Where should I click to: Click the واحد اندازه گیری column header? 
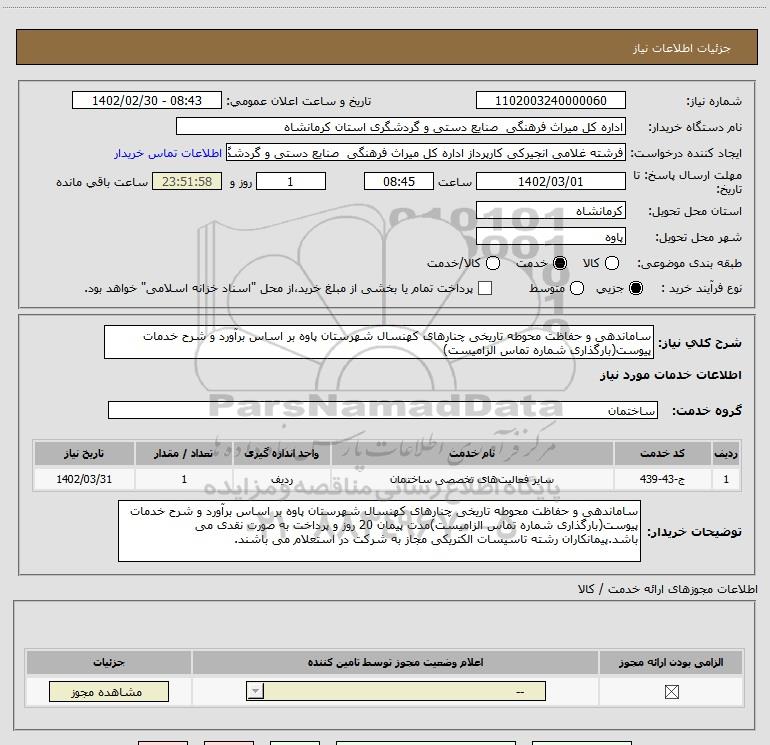281,453
